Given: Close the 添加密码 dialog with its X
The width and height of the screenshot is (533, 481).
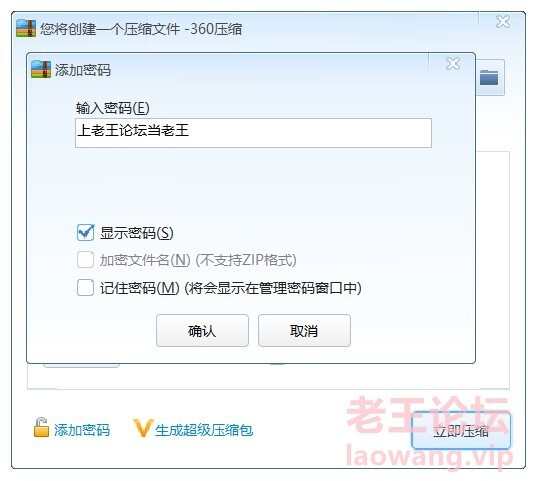Looking at the screenshot, I should click(453, 64).
